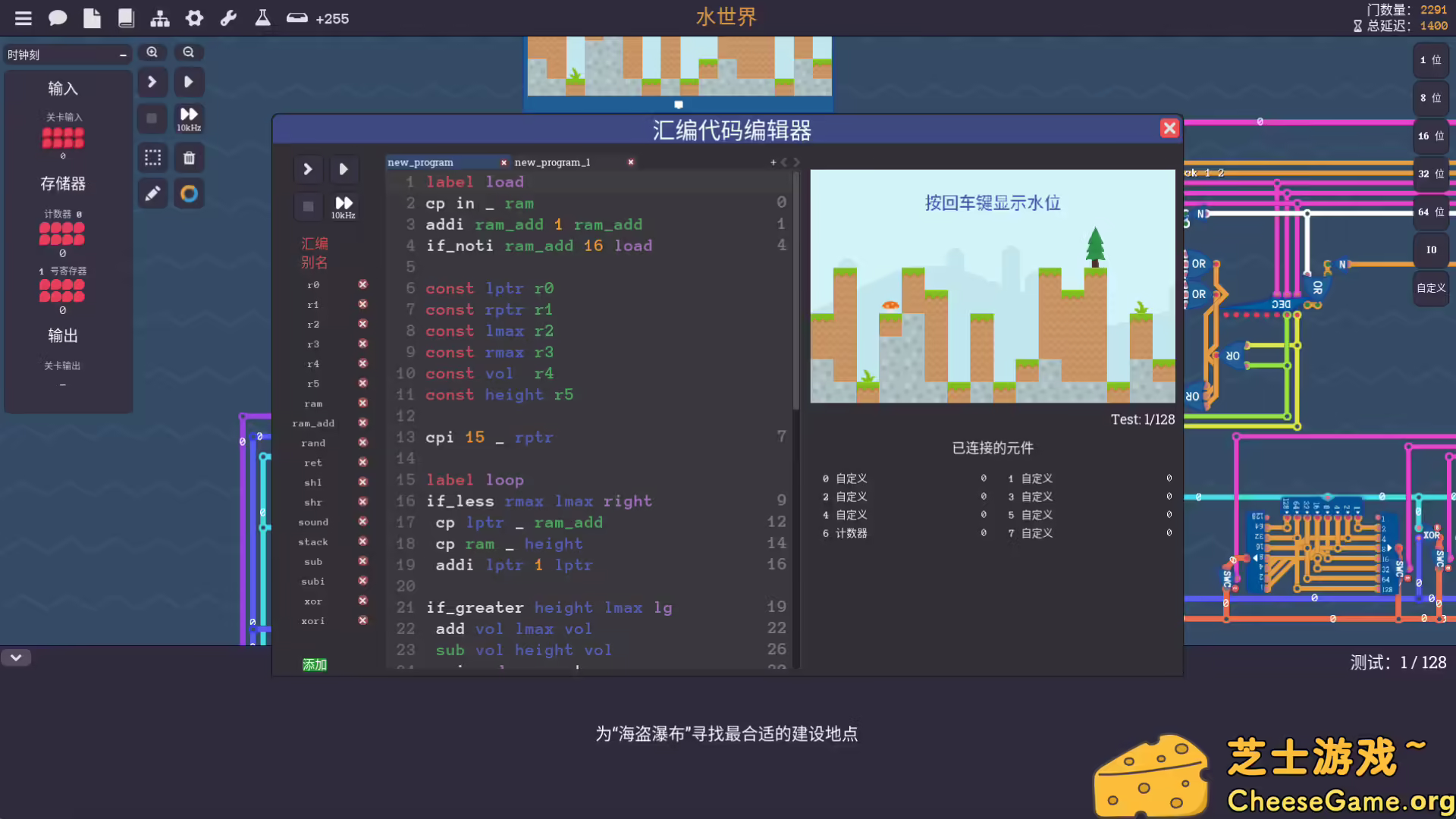This screenshot has height=819, width=1456.
Task: Click the component hierarchy icon
Action: 160,17
